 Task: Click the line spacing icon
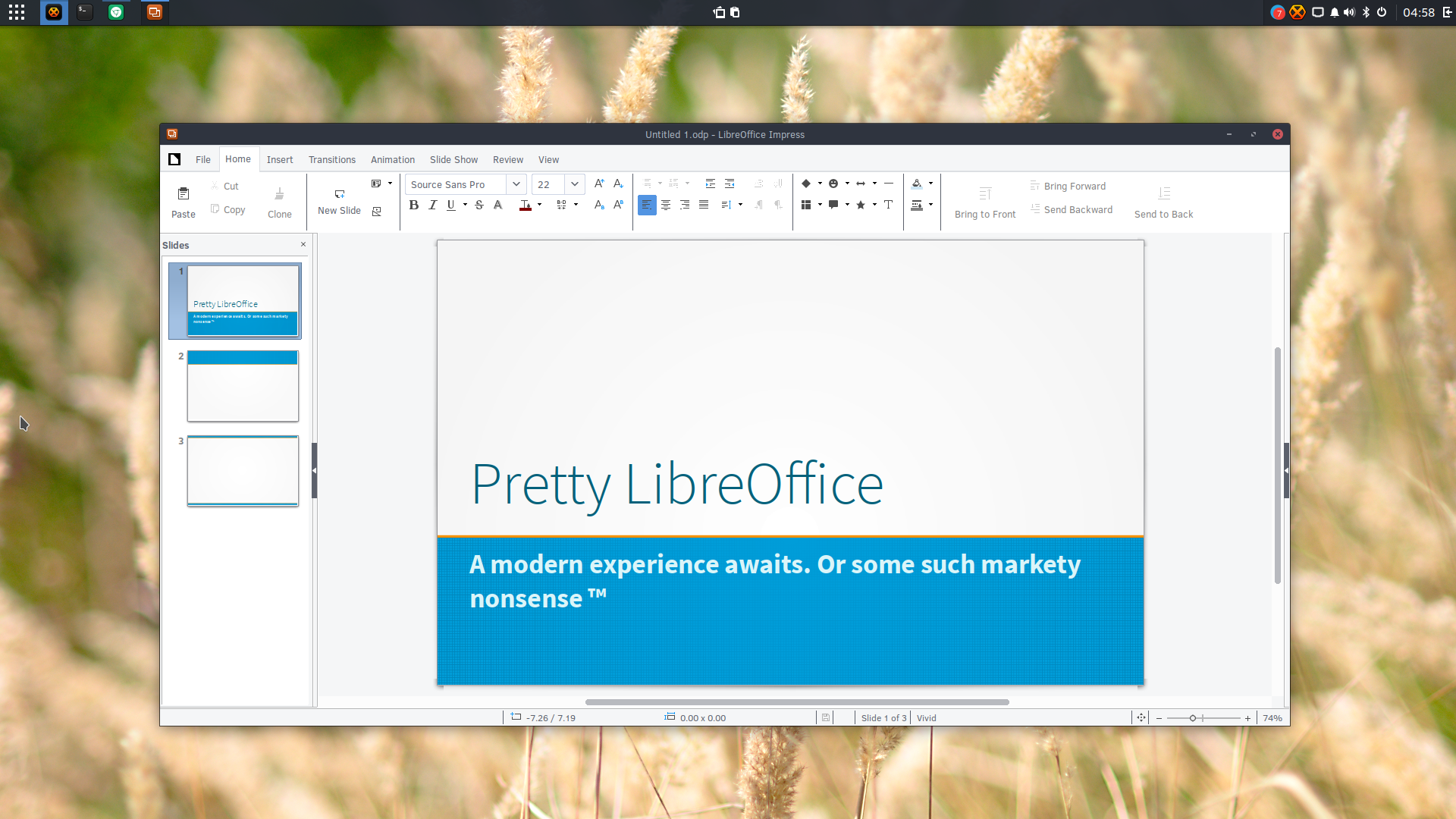(x=726, y=205)
